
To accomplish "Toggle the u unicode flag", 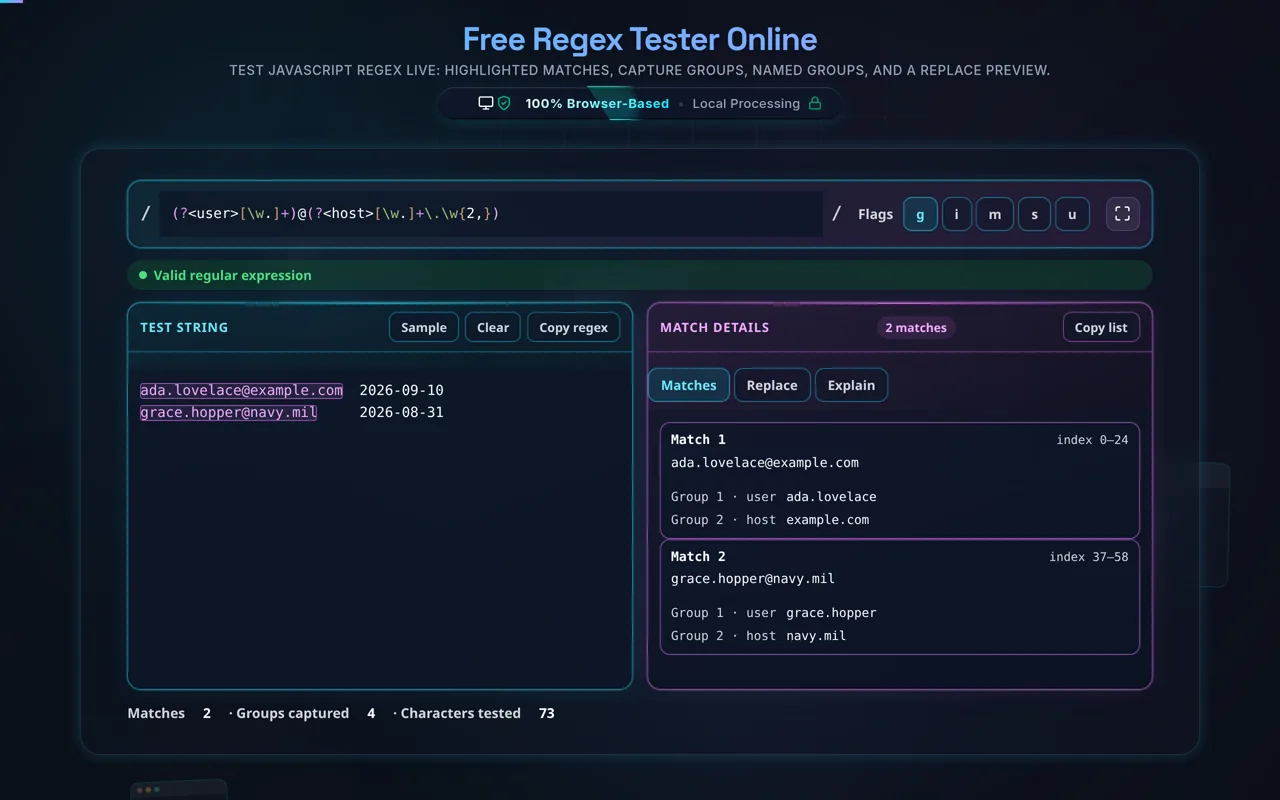I will [1072, 214].
